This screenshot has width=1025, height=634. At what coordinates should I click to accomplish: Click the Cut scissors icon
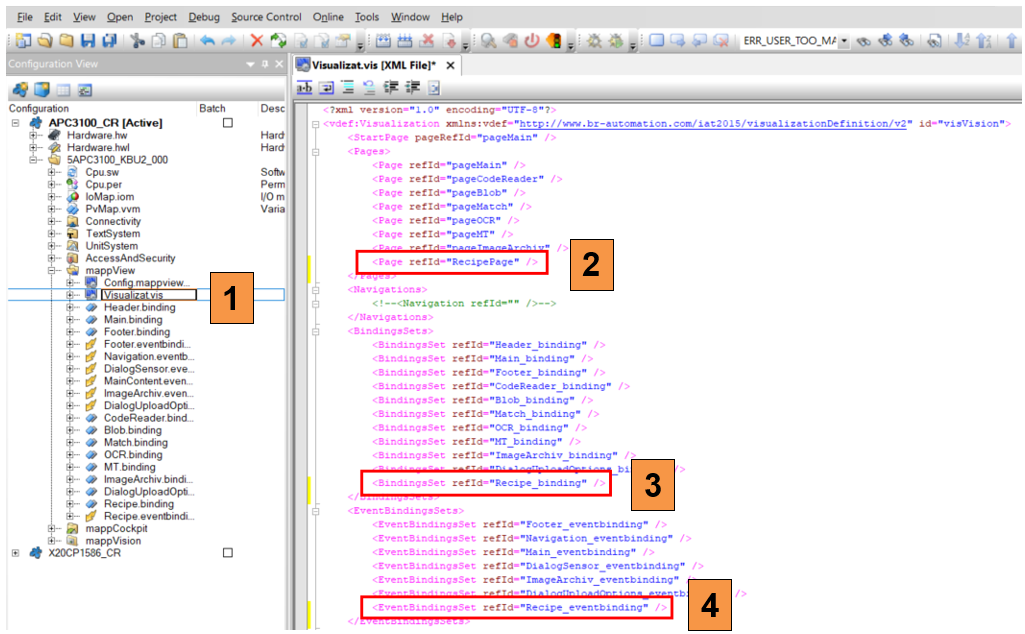point(137,41)
